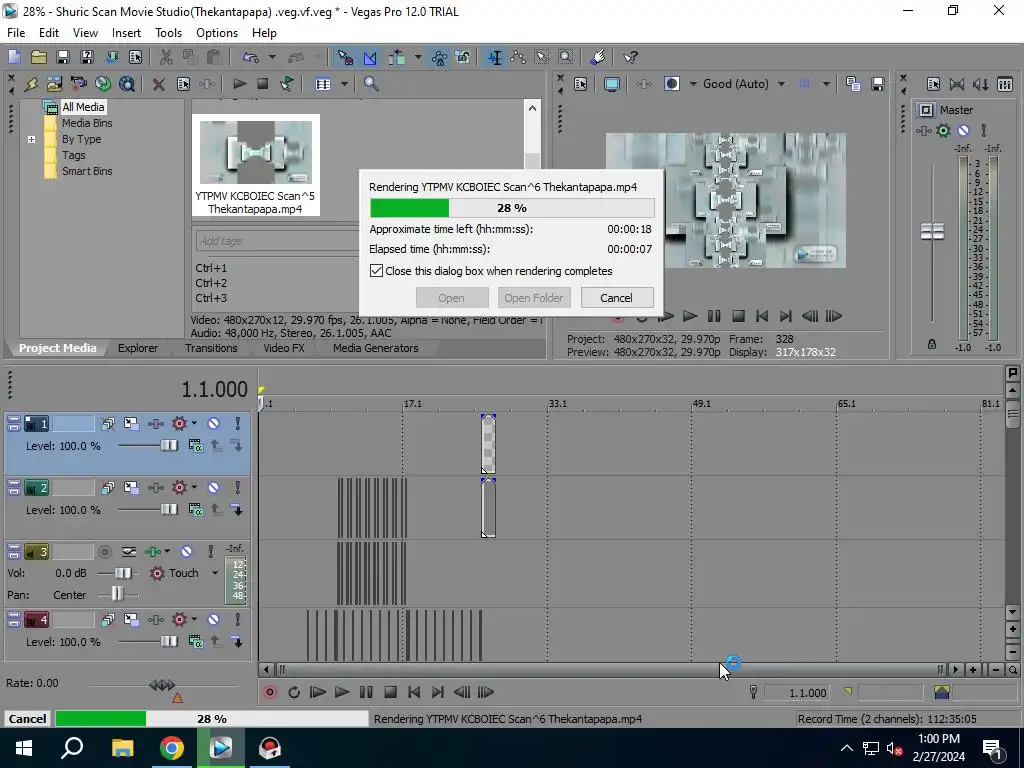Click Preview on External Monitor icon
1024x768 pixels.
click(x=611, y=84)
